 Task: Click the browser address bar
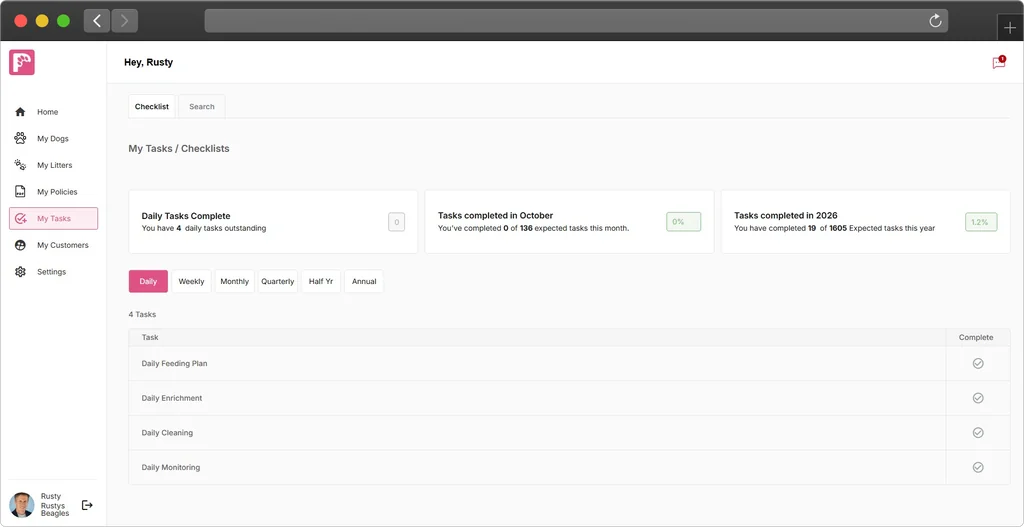(x=576, y=21)
